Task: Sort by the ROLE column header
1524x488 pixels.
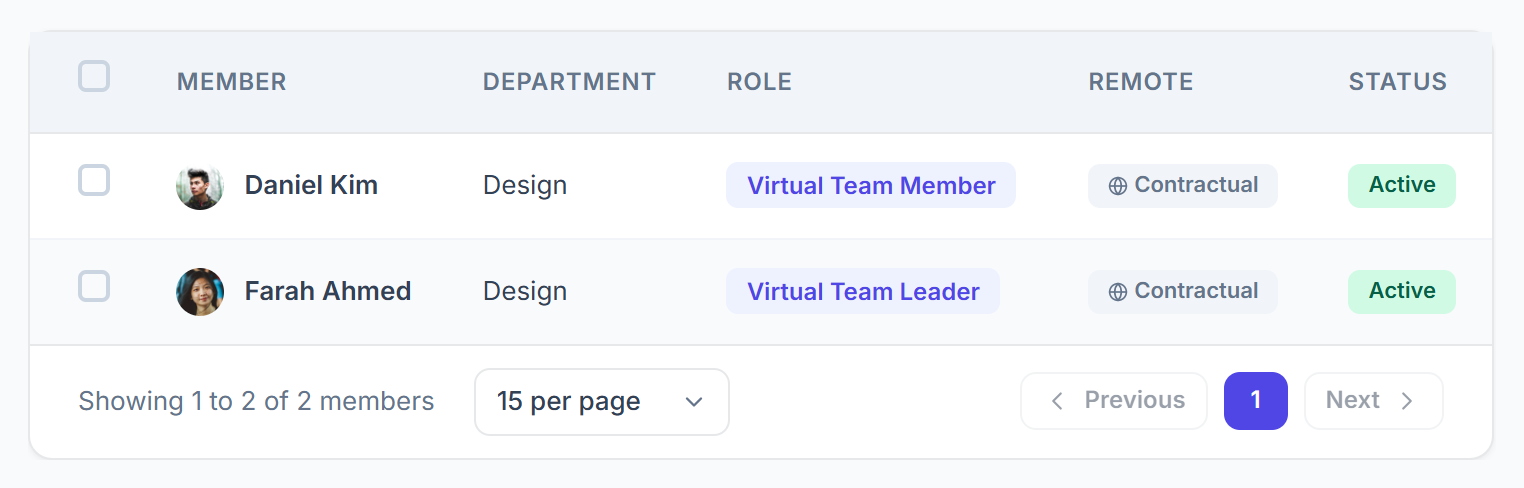Action: (759, 82)
